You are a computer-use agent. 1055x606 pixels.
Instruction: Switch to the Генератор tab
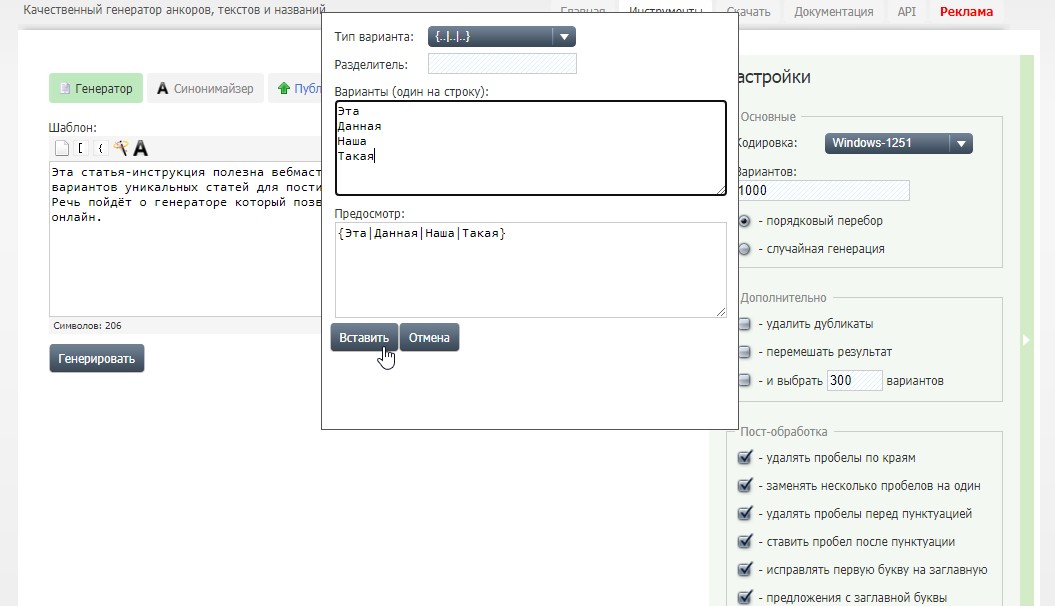(x=96, y=88)
